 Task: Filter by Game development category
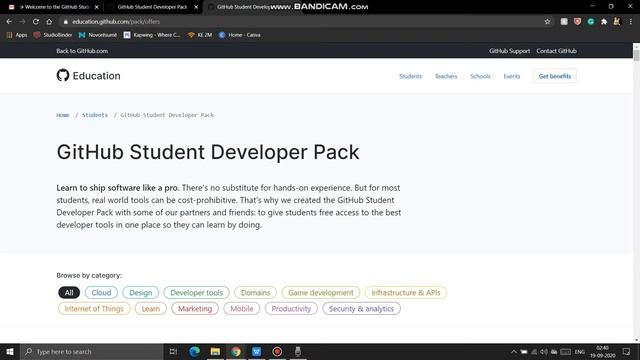click(x=320, y=293)
